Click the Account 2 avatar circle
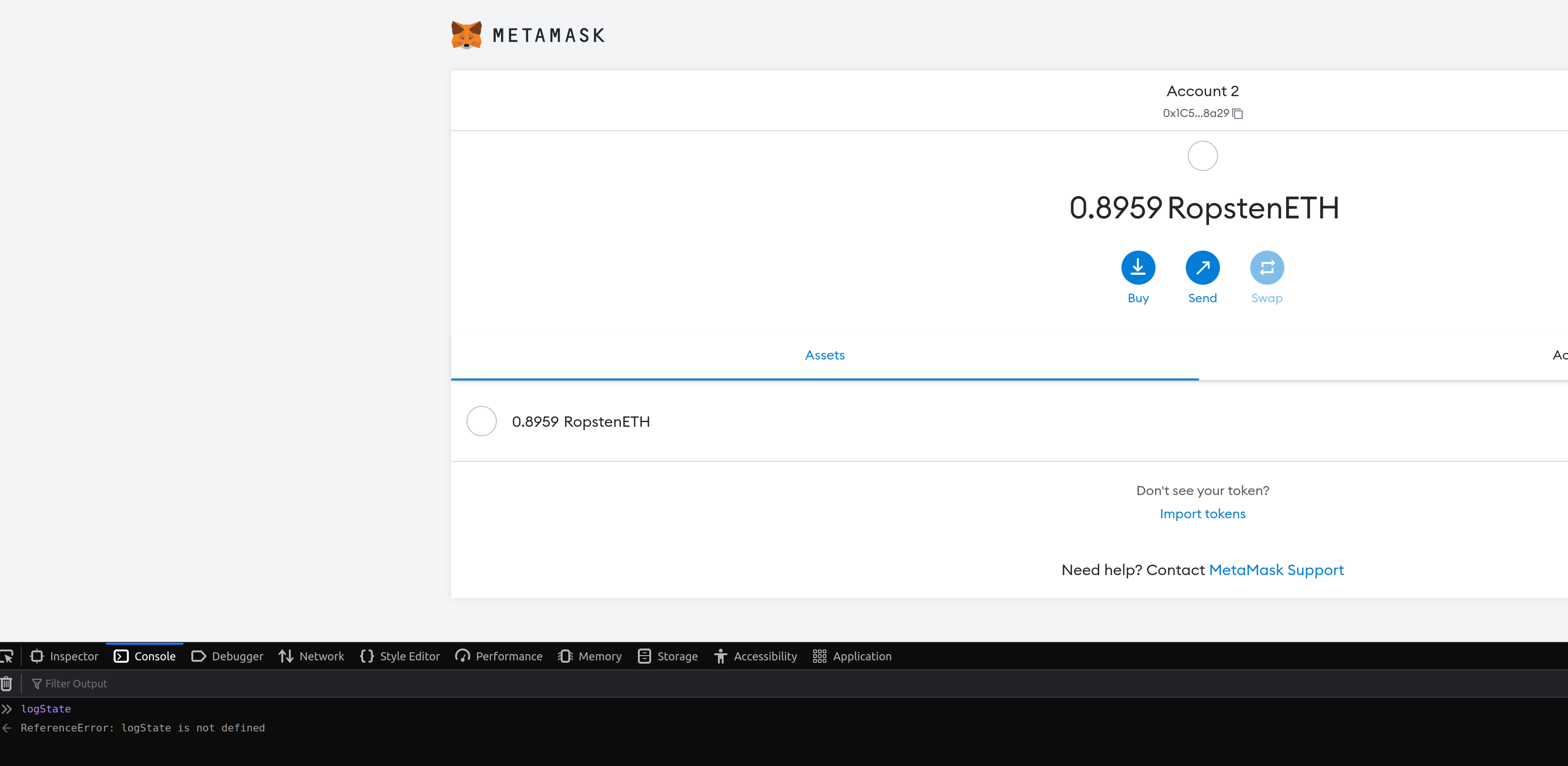The height and width of the screenshot is (766, 1568). click(x=1202, y=155)
